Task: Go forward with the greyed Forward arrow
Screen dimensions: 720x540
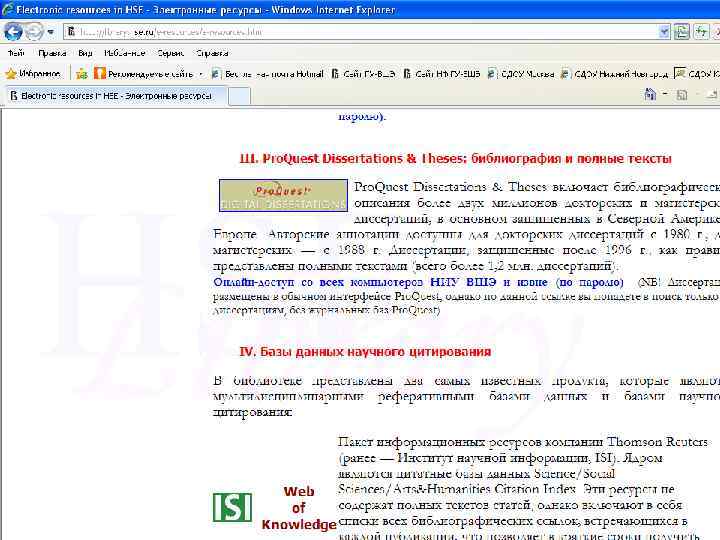Action: click(34, 32)
